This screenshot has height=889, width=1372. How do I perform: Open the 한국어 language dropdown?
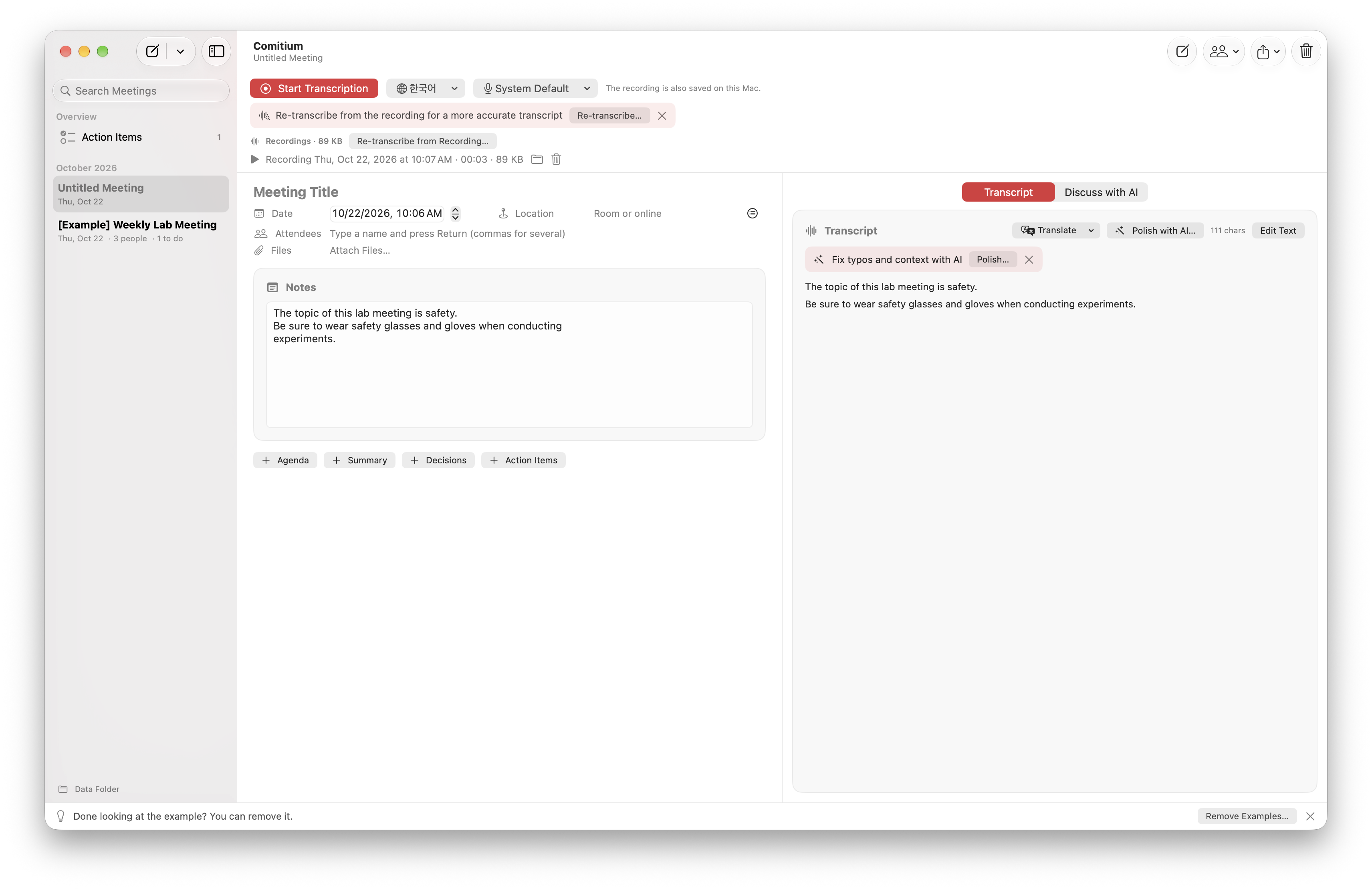tap(426, 88)
